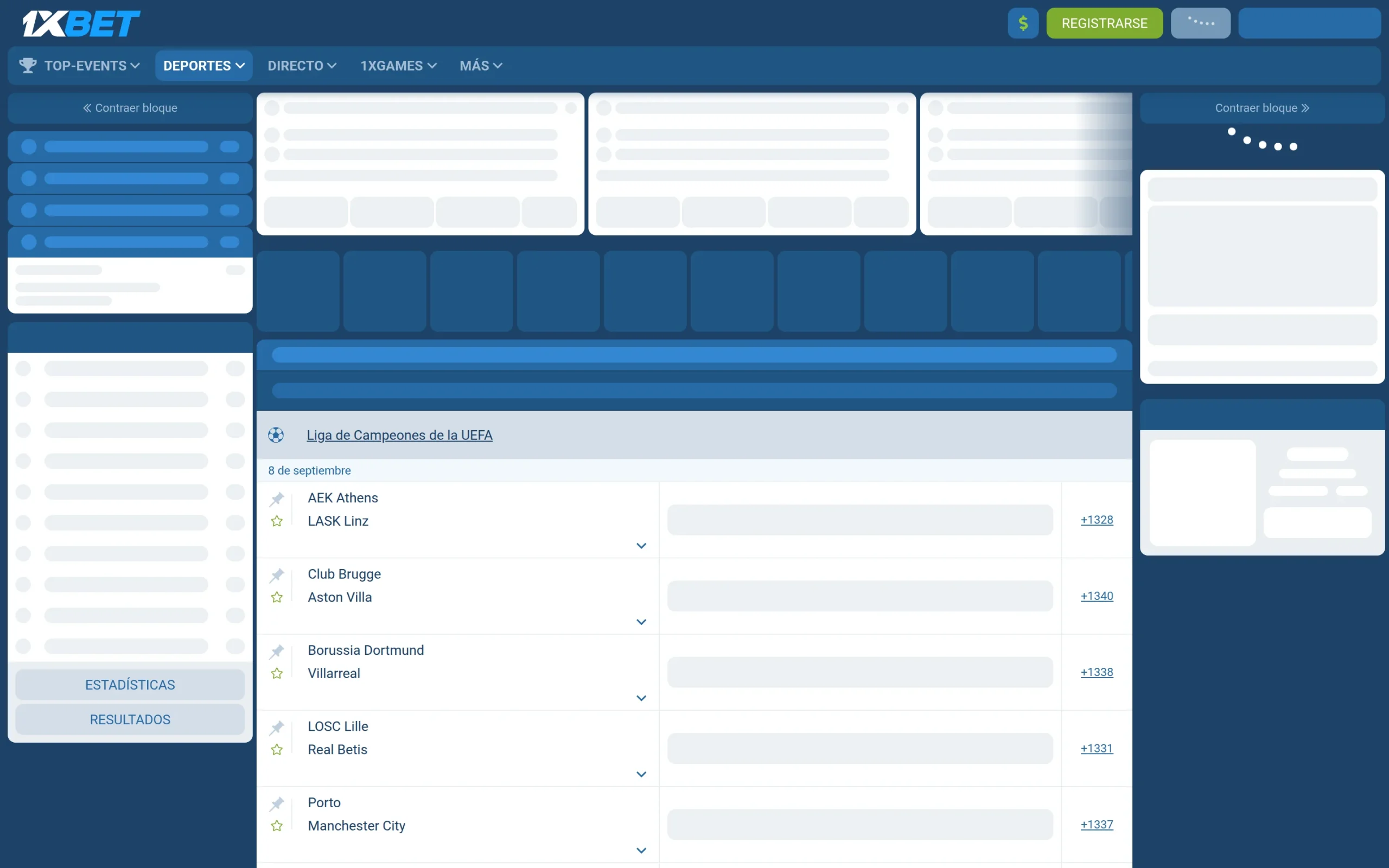Open the MÁS menu
The width and height of the screenshot is (1389, 868).
[x=480, y=66]
